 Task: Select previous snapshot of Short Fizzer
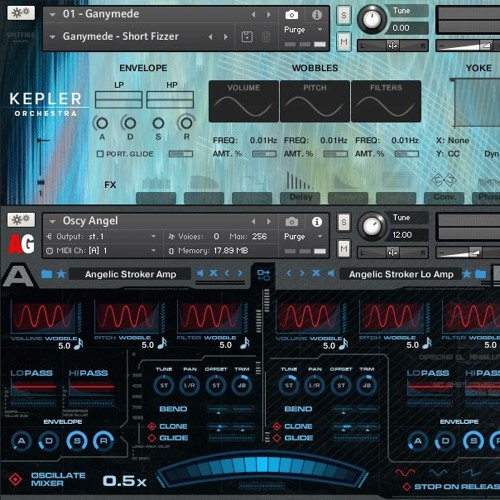click(211, 37)
